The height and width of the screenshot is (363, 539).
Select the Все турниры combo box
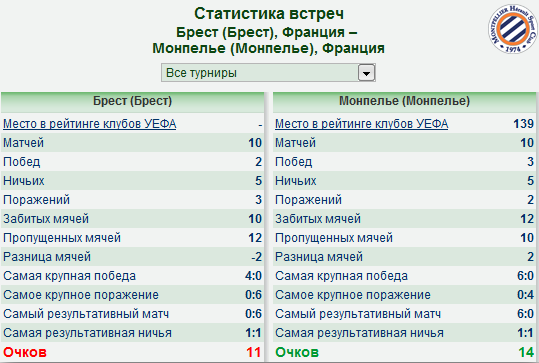tap(268, 73)
